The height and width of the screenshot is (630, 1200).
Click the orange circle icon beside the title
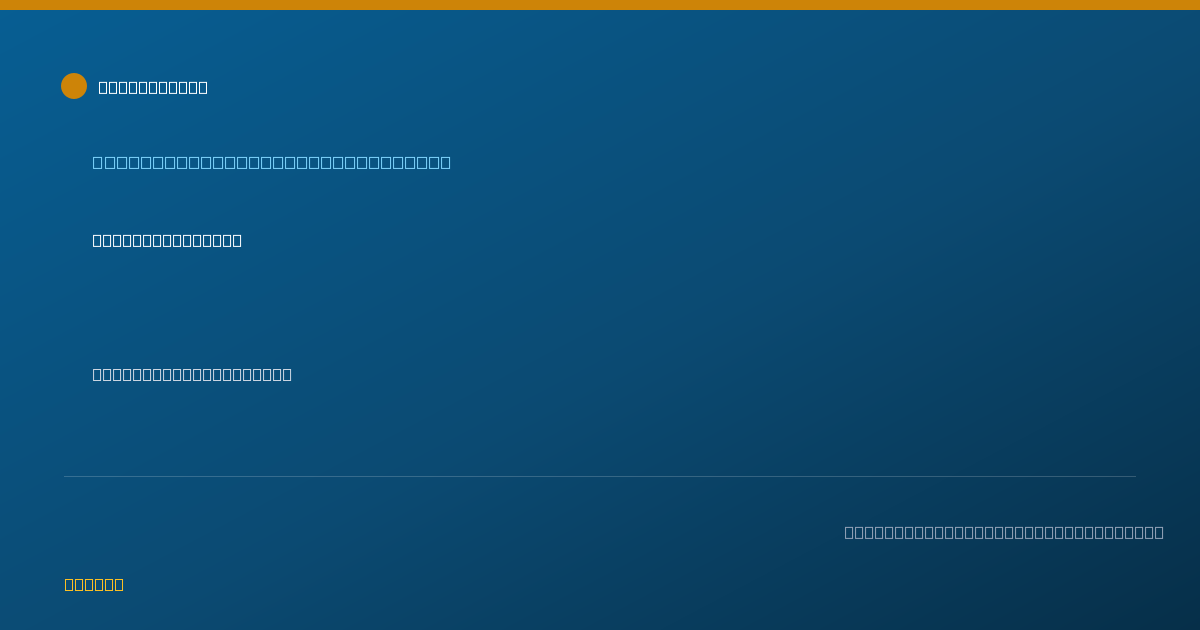click(74, 86)
